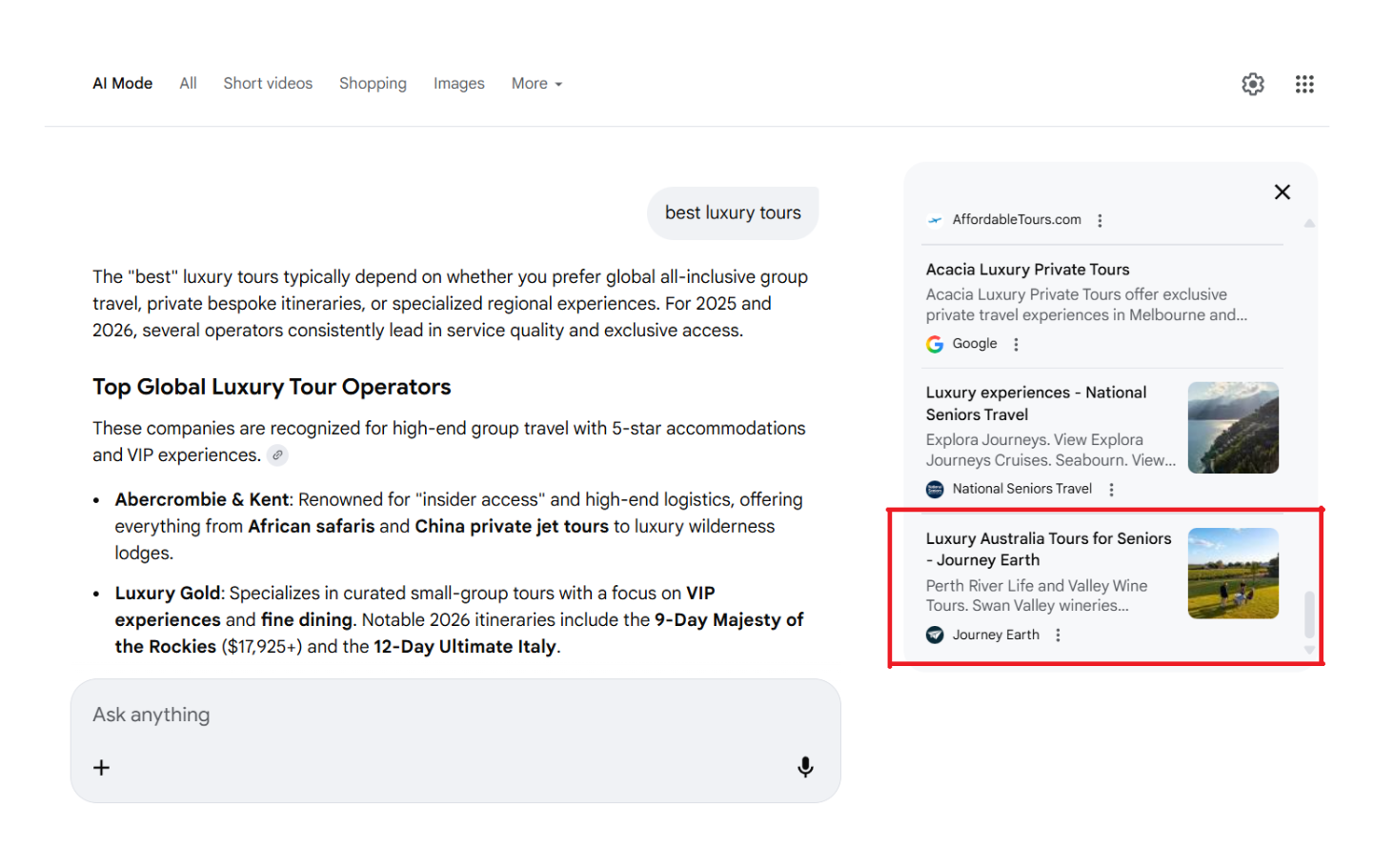Open options menu next to Journey Earth
1374x868 pixels.
1058,635
